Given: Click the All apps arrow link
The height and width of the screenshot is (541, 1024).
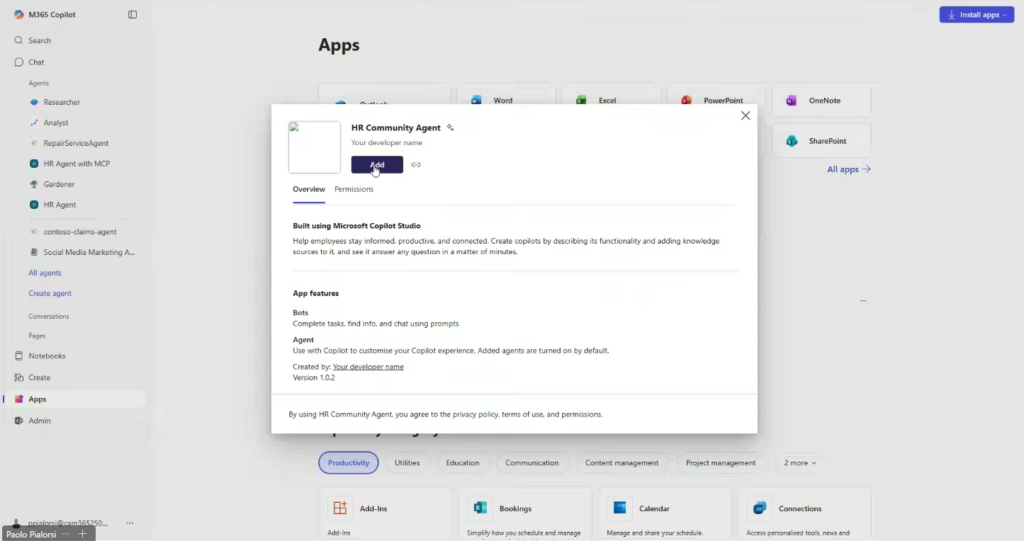Looking at the screenshot, I should 848,169.
